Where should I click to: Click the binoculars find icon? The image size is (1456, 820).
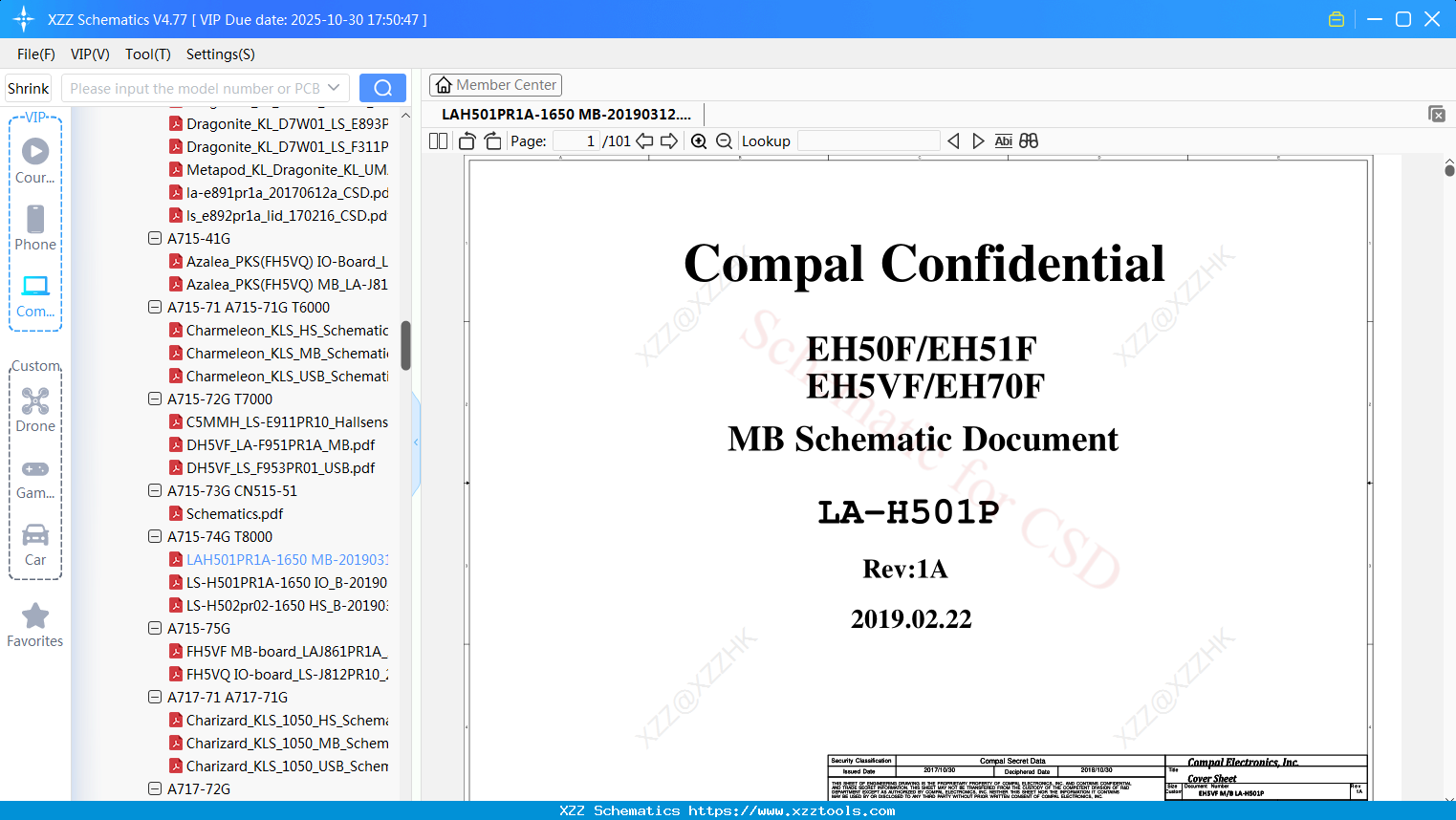pos(1029,141)
